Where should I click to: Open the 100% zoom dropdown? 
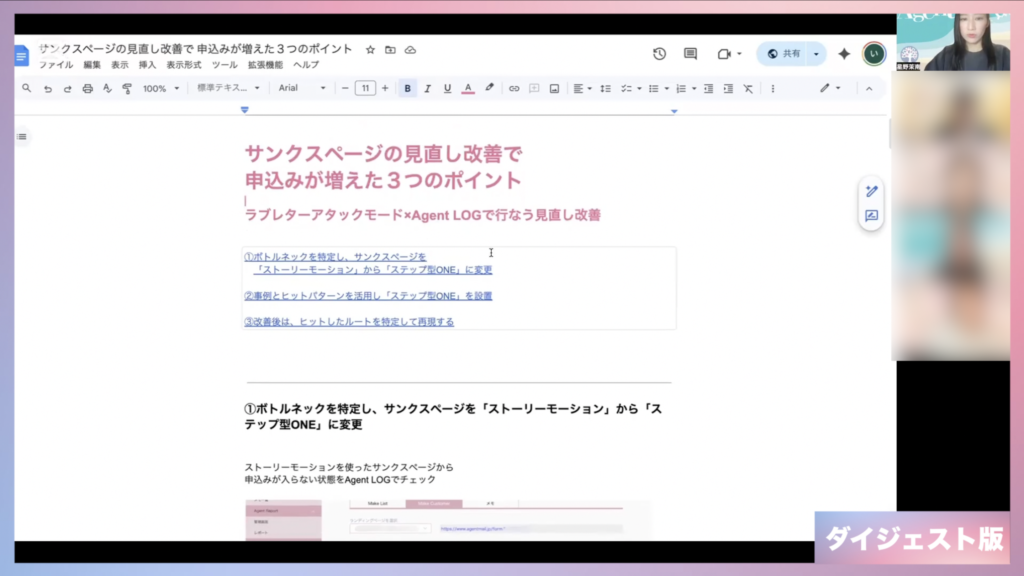tap(160, 89)
